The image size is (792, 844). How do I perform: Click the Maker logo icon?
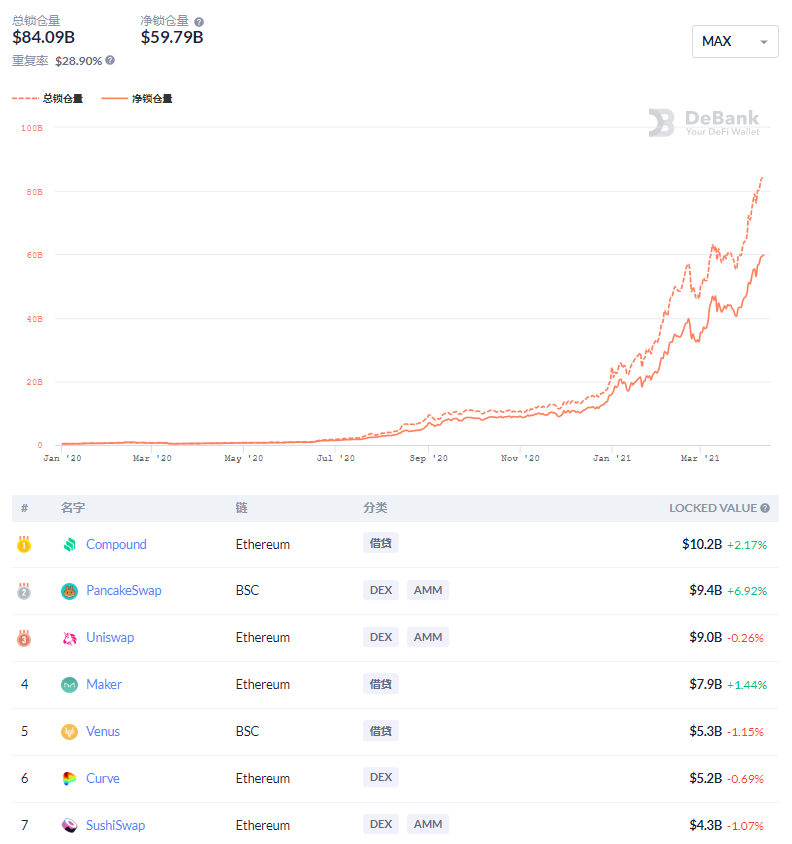[69, 685]
